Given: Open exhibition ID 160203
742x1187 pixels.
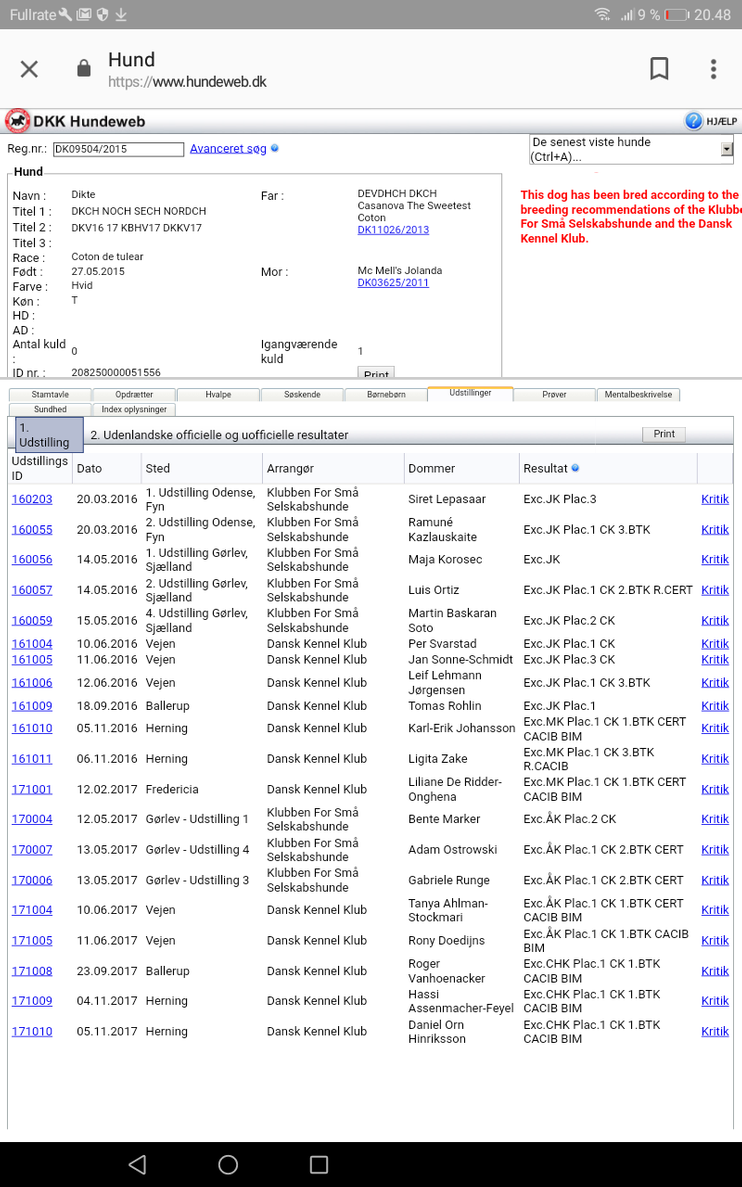Looking at the screenshot, I should [x=32, y=499].
